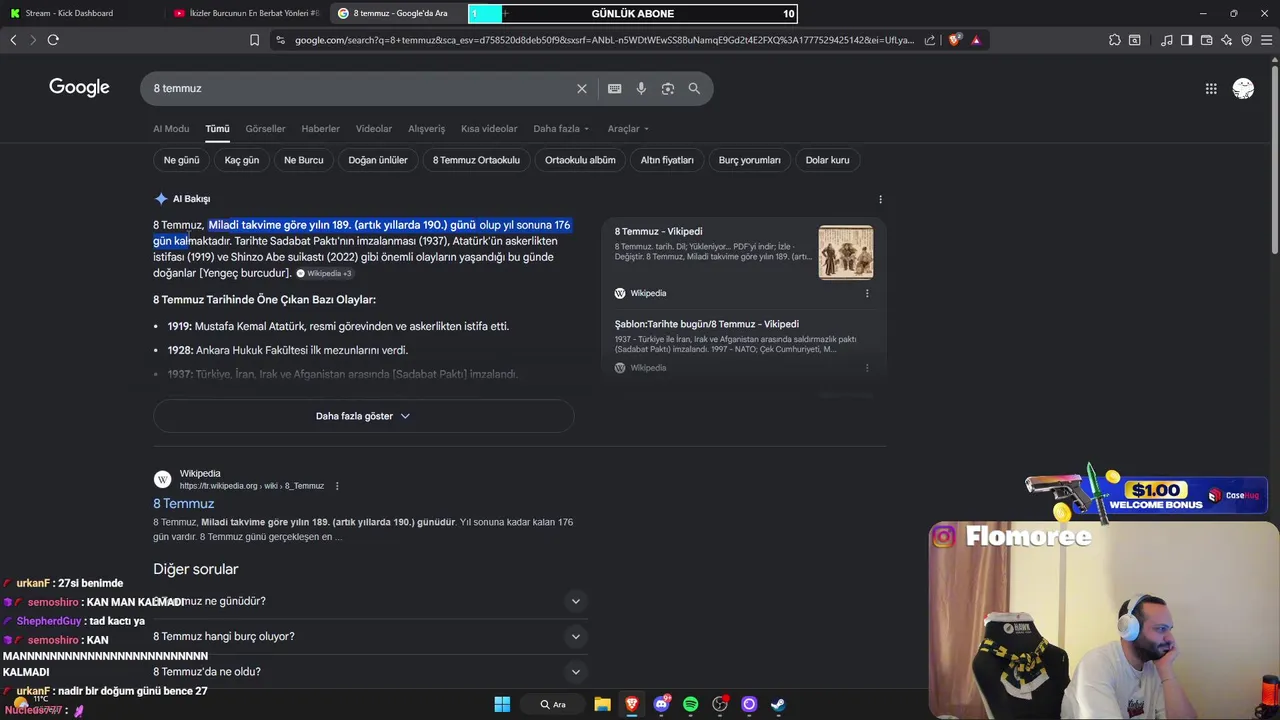This screenshot has height=720, width=1280.
Task: Open Discord from the taskbar
Action: click(x=661, y=704)
